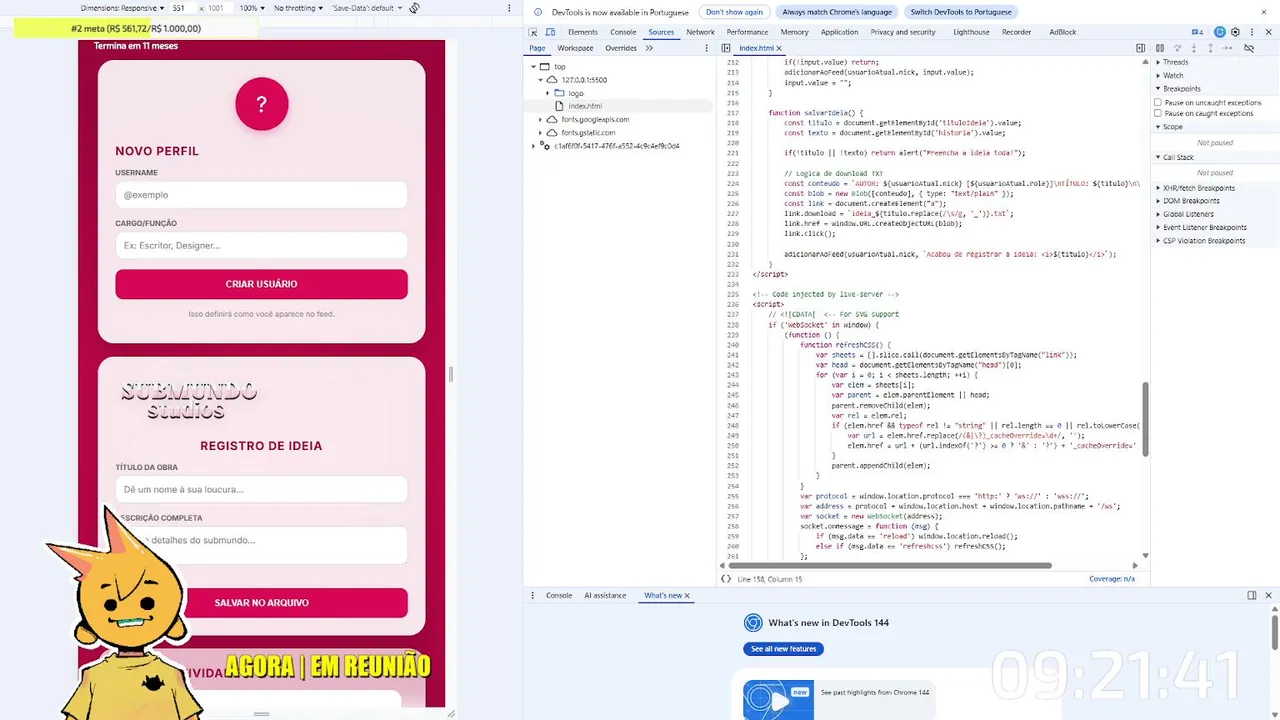Click the pause script execution icon
The width and height of the screenshot is (1280, 720).
(x=1160, y=48)
